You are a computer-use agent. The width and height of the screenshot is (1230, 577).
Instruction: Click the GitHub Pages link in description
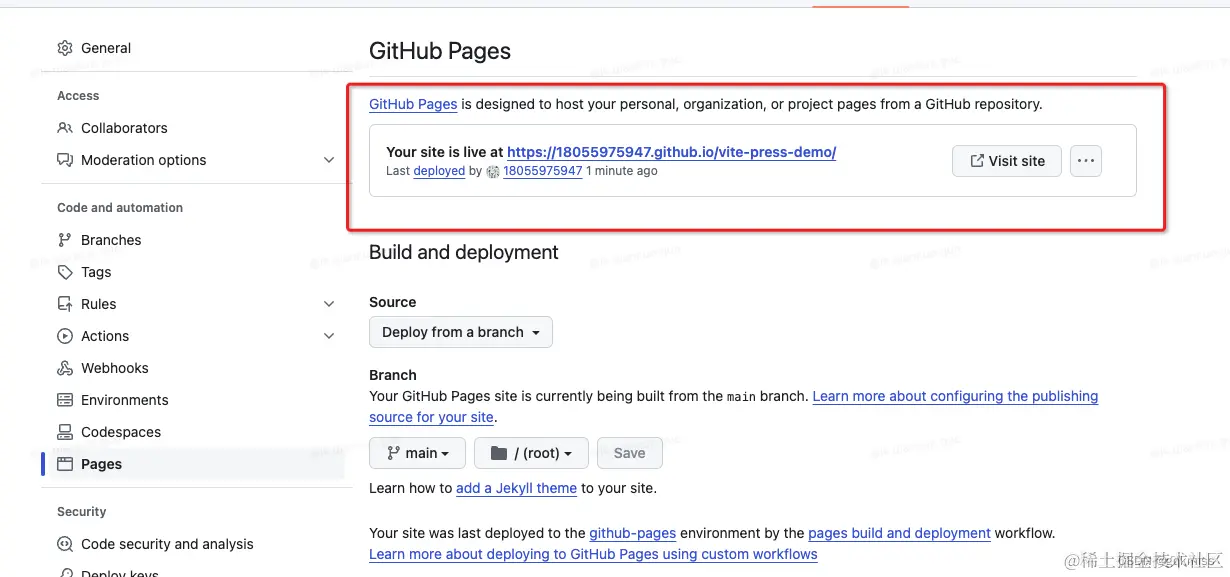(x=413, y=104)
